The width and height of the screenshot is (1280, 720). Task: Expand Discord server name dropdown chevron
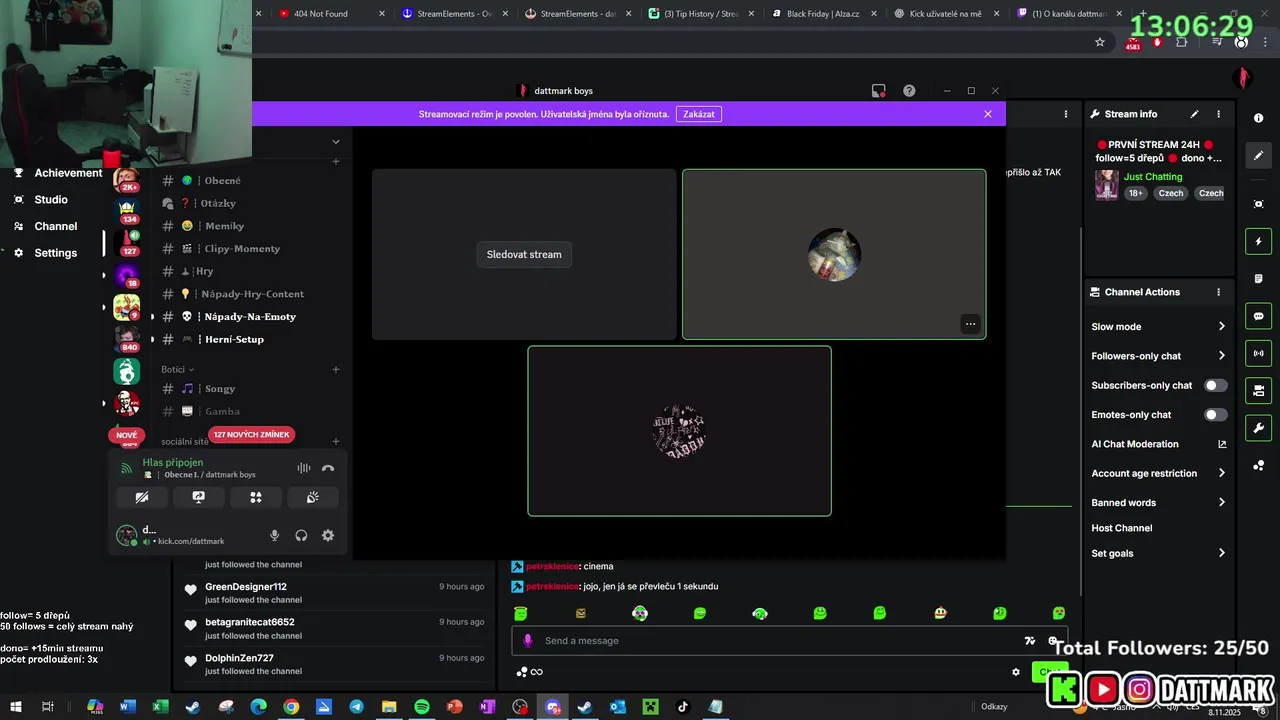pyautogui.click(x=336, y=142)
